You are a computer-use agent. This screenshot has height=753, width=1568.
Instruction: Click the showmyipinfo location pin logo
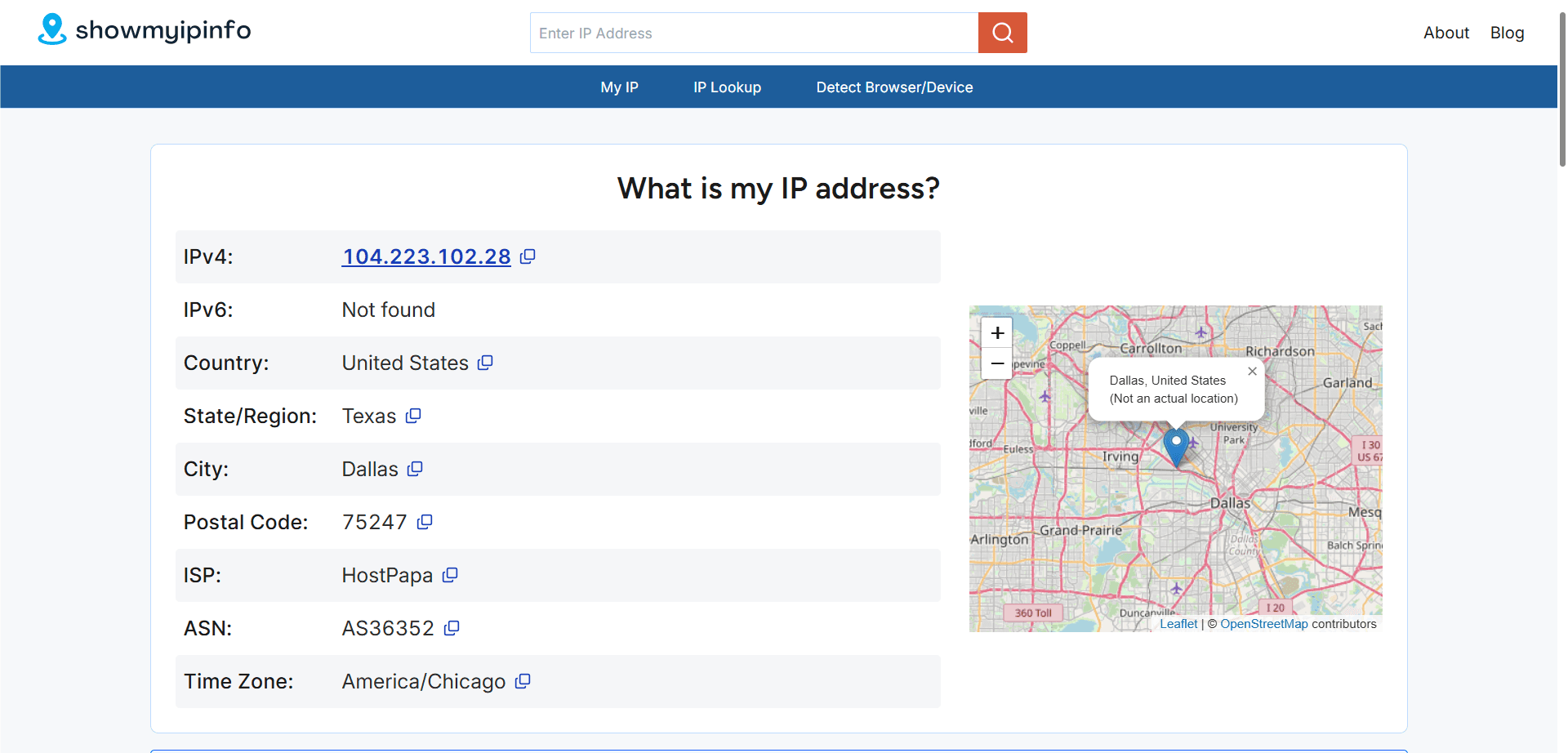coord(51,29)
